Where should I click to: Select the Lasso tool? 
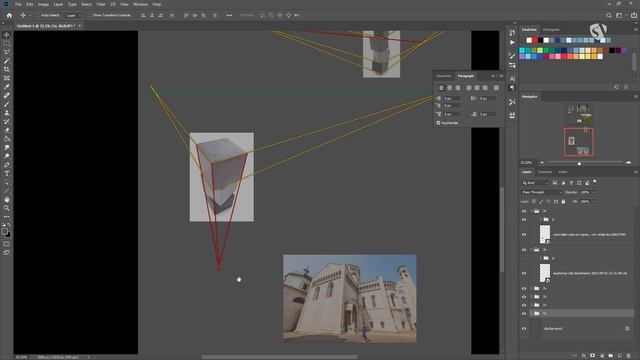click(7, 52)
